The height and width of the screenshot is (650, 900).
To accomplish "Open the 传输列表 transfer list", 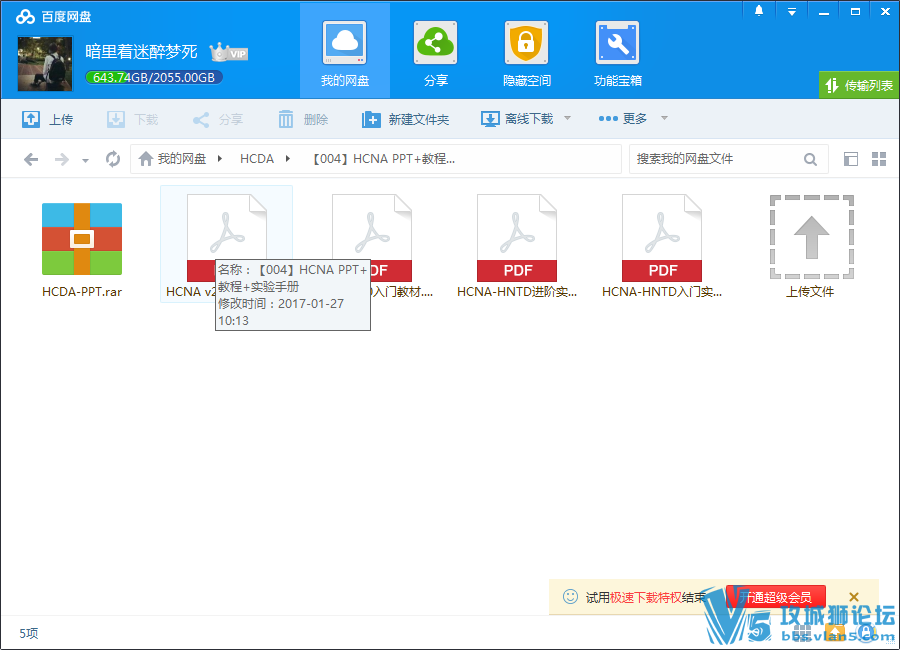I will pyautogui.click(x=859, y=86).
